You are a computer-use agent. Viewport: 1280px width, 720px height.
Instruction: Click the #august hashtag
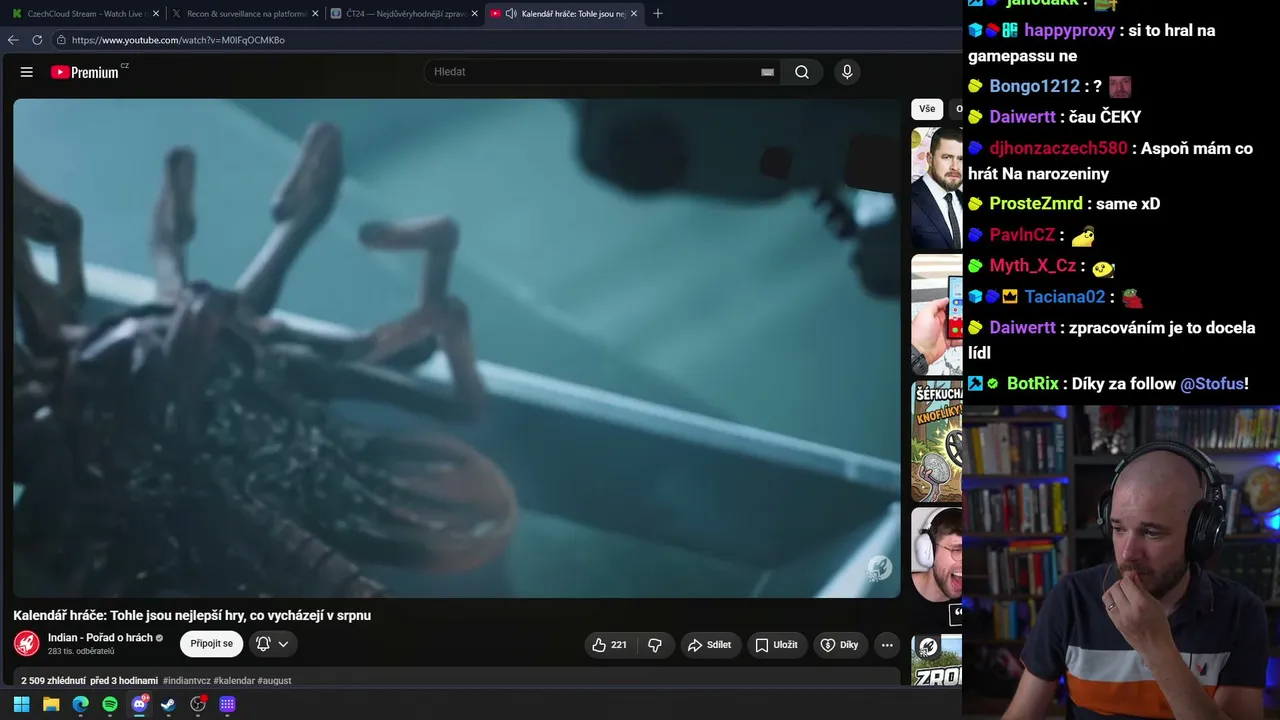274,681
